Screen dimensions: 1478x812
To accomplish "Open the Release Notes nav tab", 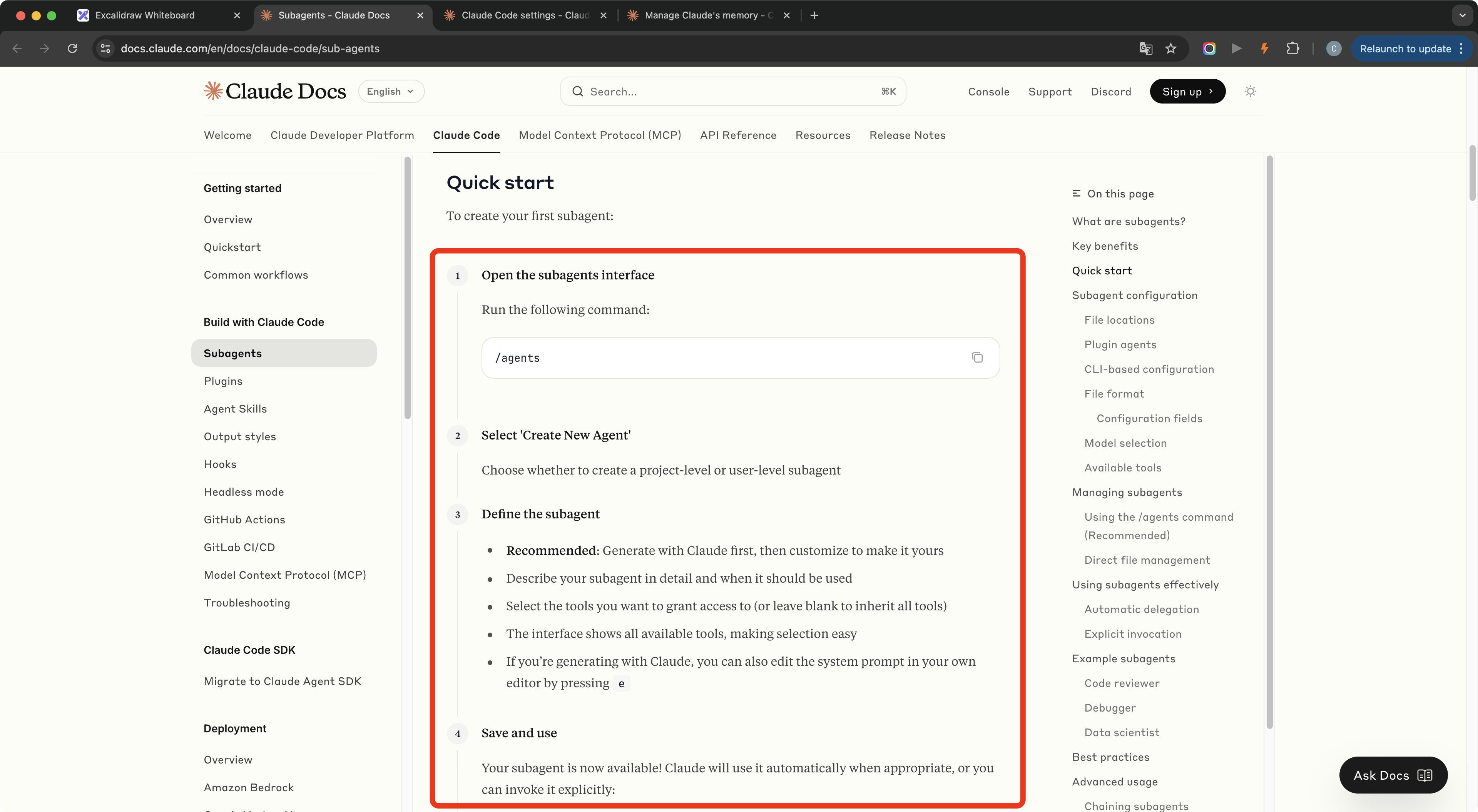I will coord(907,135).
